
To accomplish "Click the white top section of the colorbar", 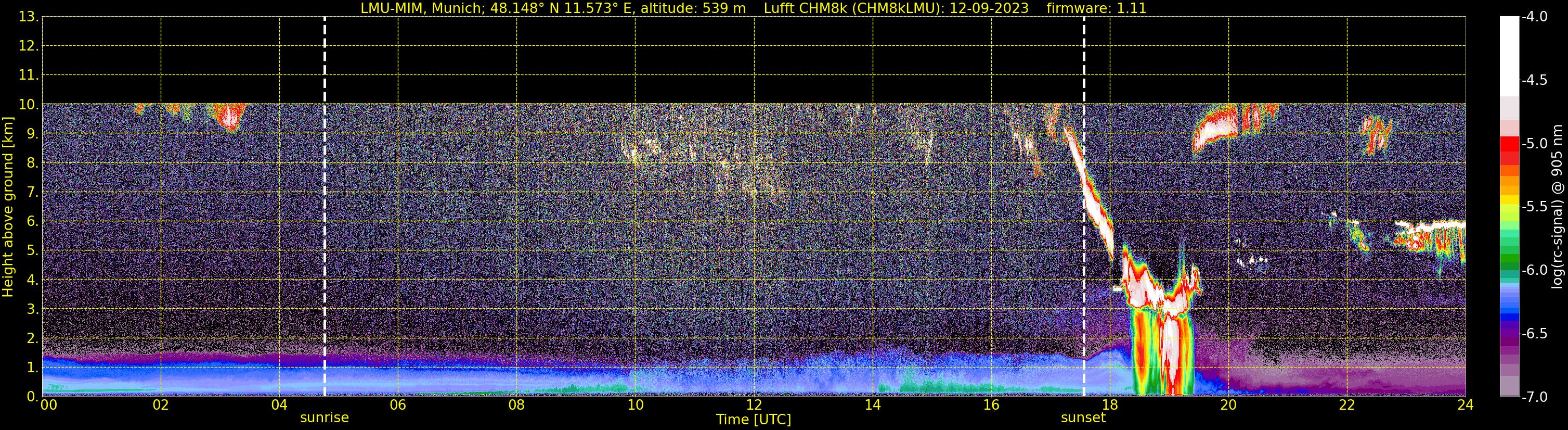I will coord(1509,56).
